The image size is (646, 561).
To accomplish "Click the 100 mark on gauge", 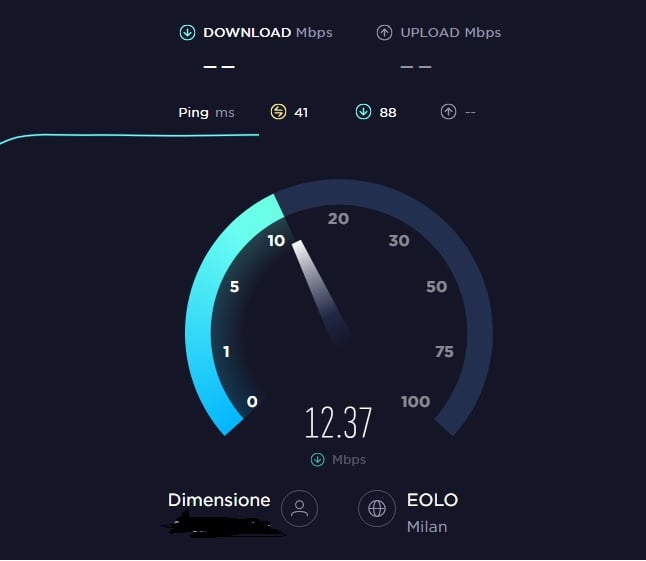I will point(415,402).
